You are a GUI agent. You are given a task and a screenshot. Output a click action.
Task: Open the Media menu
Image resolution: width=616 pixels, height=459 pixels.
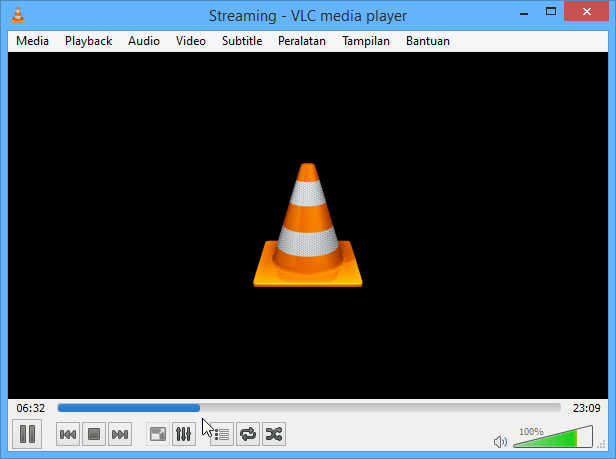tap(32, 41)
